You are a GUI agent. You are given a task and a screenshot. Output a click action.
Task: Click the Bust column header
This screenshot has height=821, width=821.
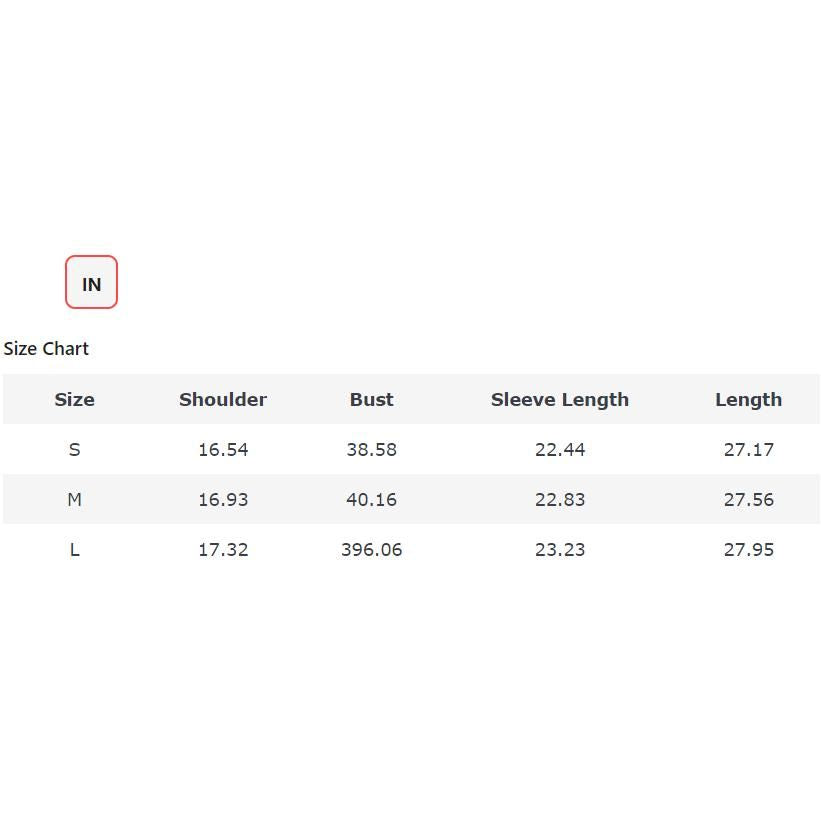371,400
